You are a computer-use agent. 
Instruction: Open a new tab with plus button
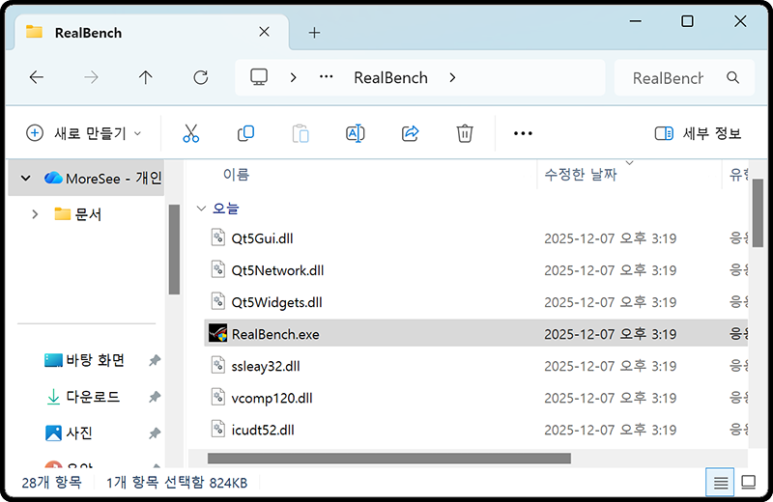315,33
